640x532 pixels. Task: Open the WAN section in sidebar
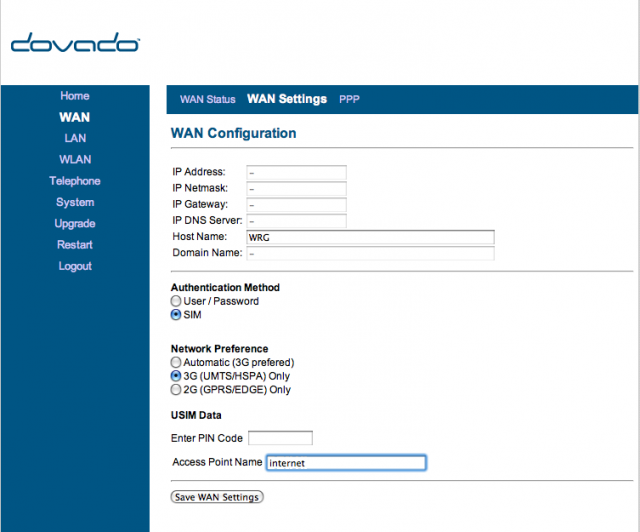(x=74, y=117)
